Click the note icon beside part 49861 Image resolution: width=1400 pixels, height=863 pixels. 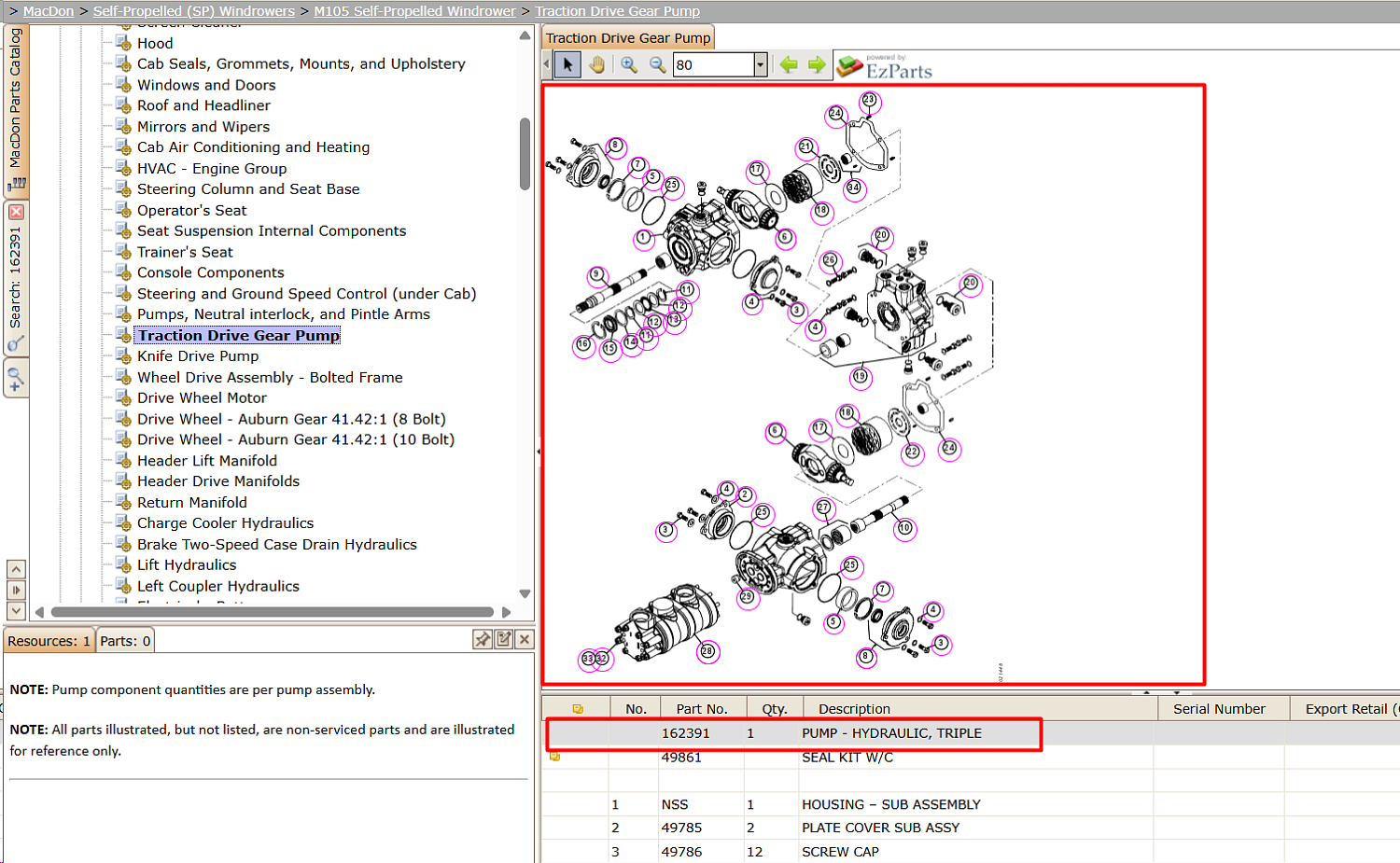tap(555, 757)
